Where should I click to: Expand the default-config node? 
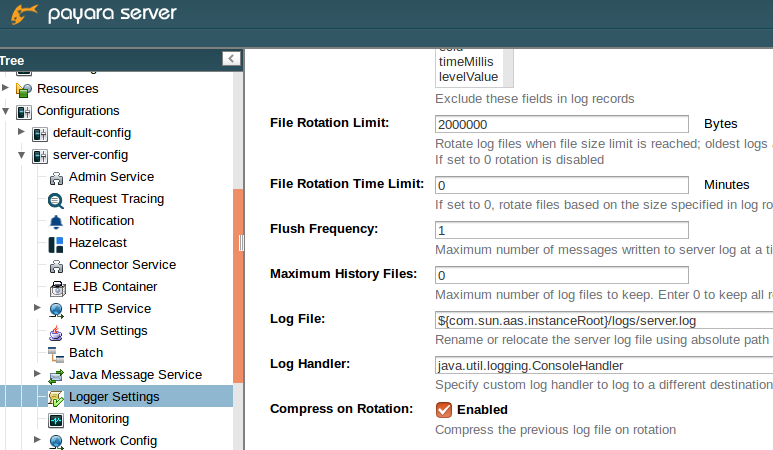(21, 132)
